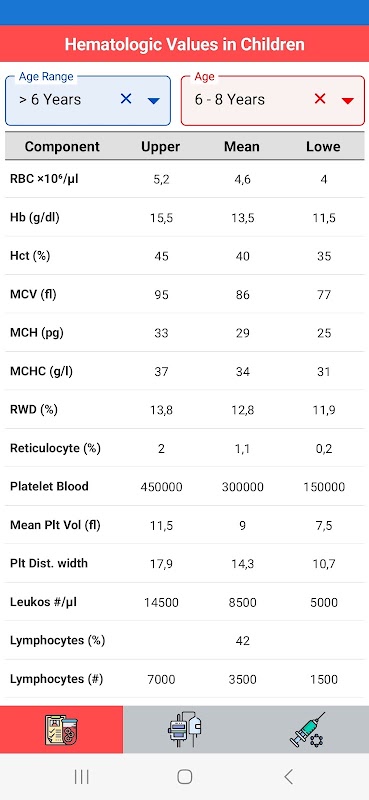
Task: Select the Platelet Blood row
Action: point(184,486)
